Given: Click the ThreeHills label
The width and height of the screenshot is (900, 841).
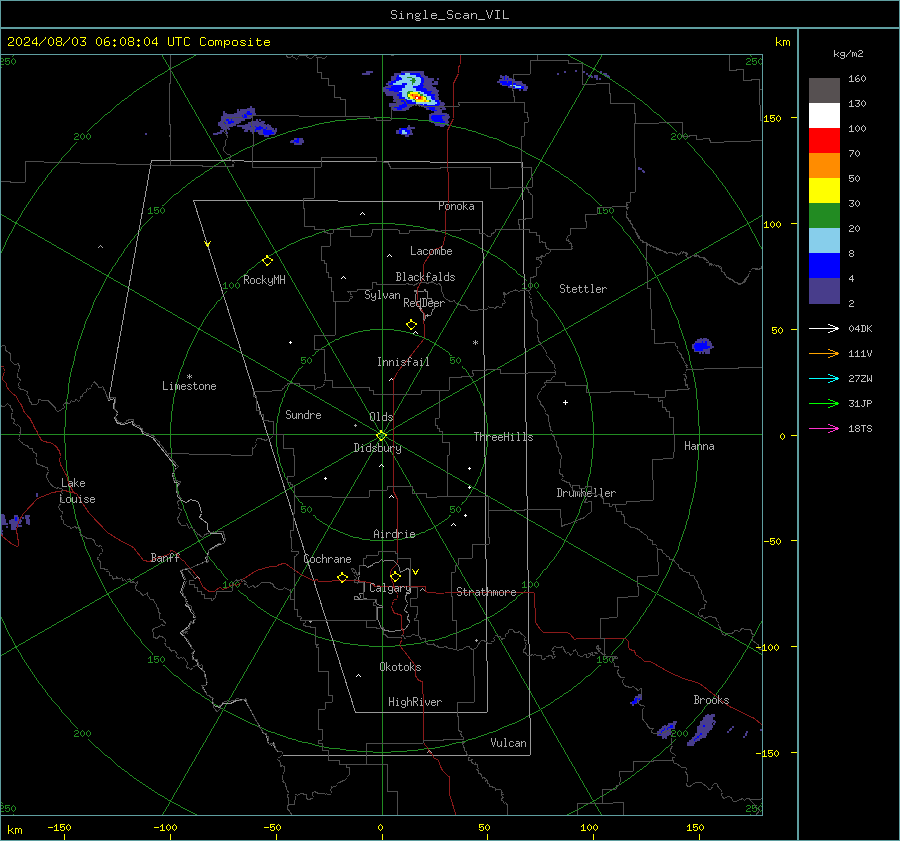Looking at the screenshot, I should click(x=503, y=437).
